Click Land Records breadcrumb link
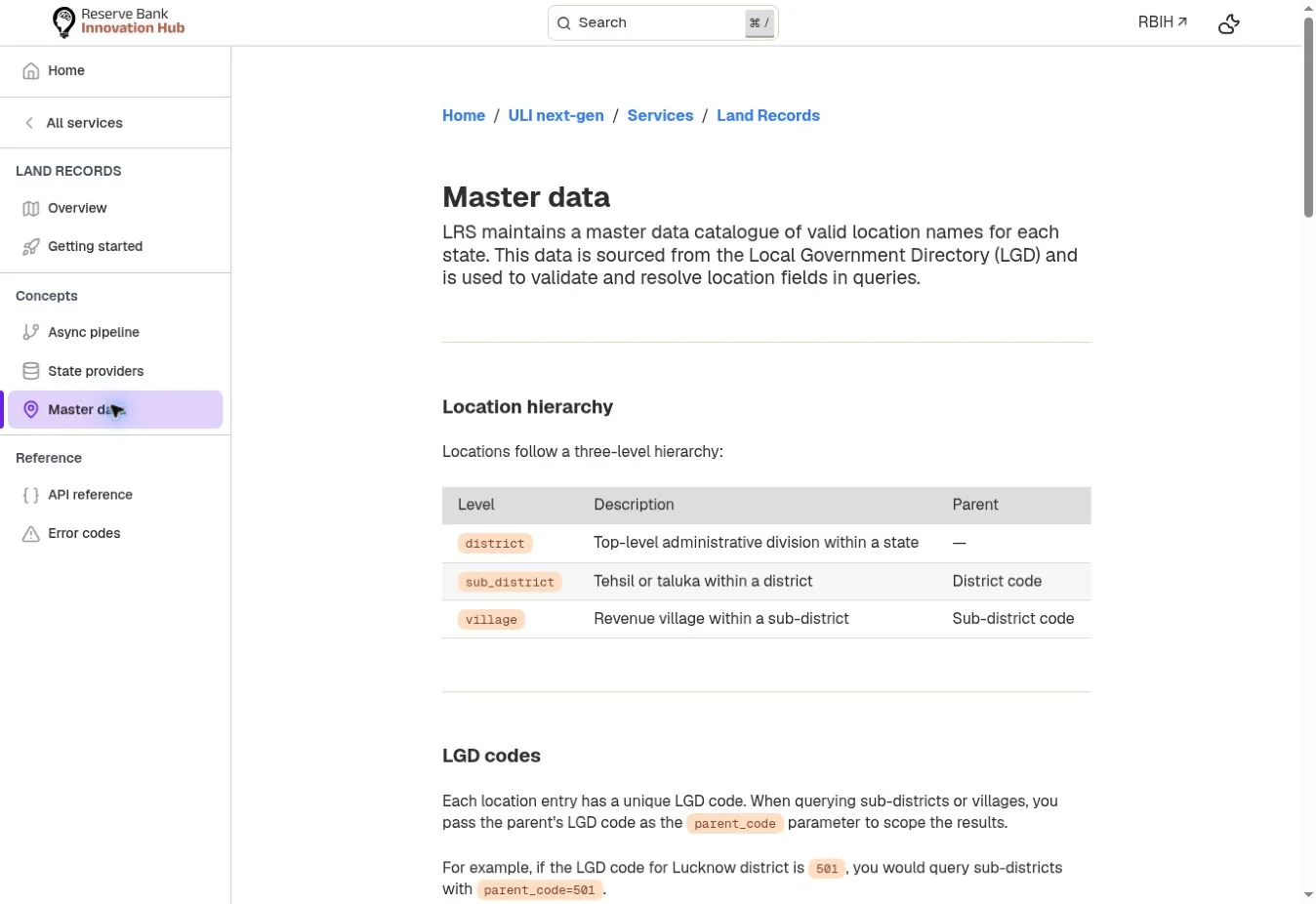 pos(768,115)
